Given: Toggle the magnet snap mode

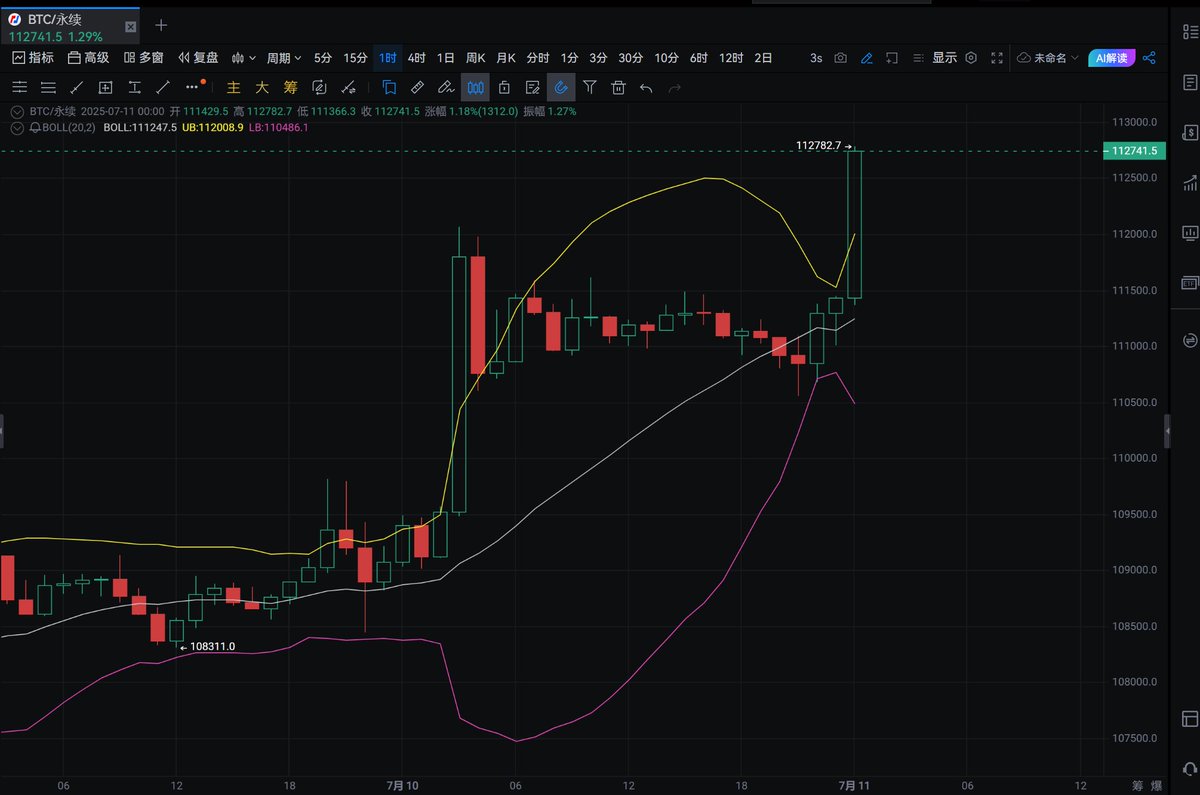Looking at the screenshot, I should click(x=561, y=88).
